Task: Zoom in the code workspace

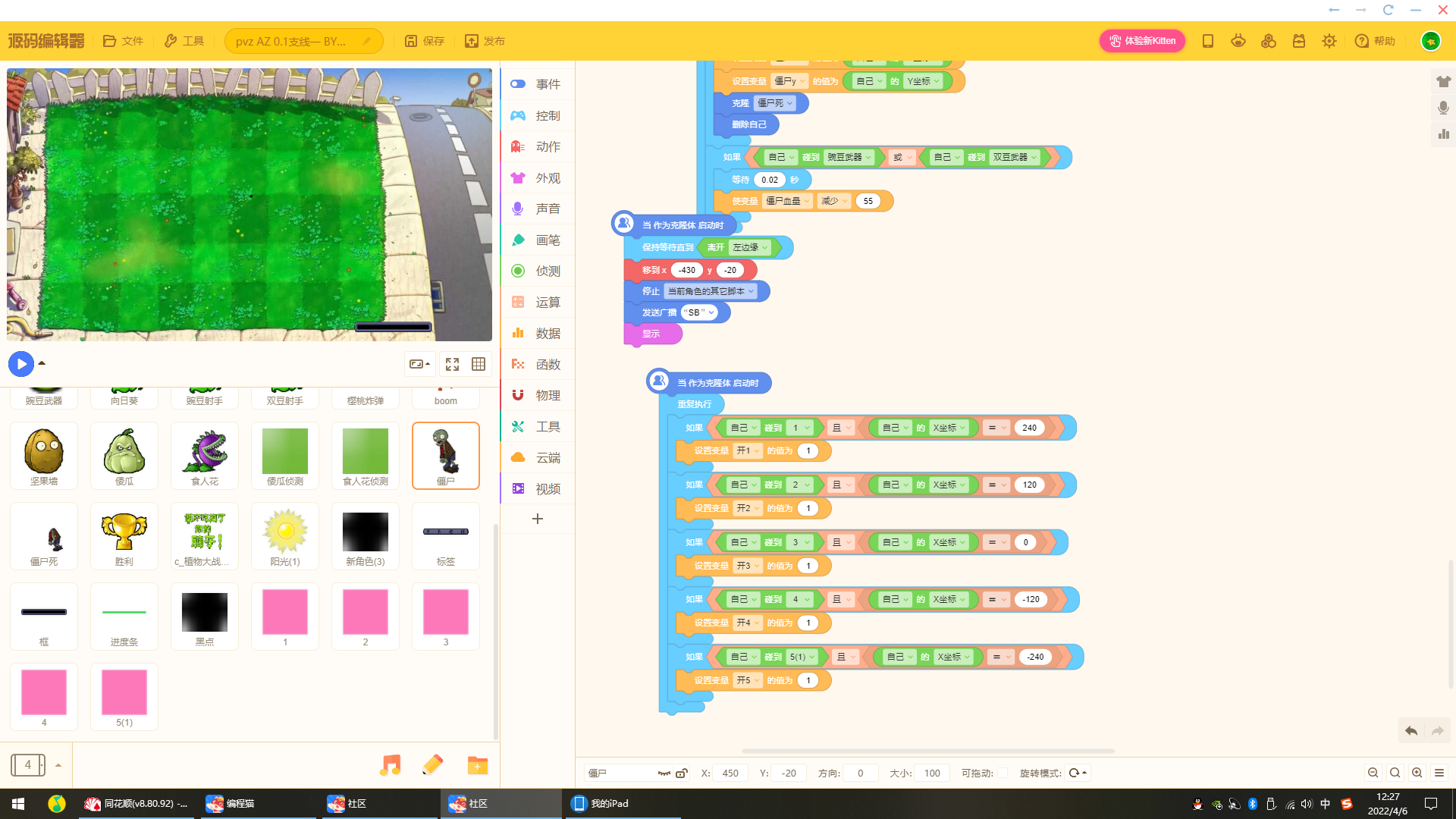Action: [x=1417, y=773]
